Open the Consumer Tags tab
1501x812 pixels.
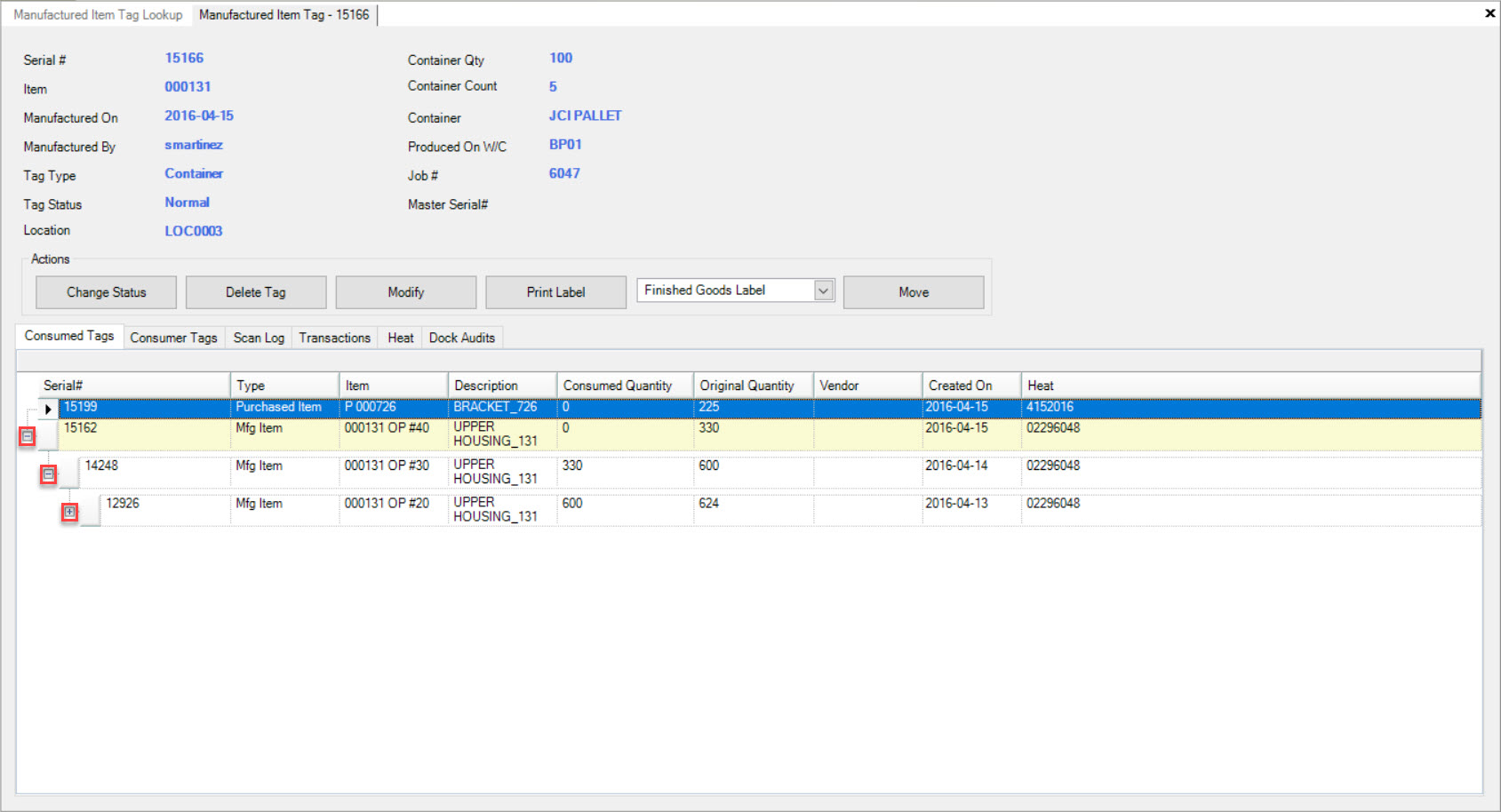[174, 338]
